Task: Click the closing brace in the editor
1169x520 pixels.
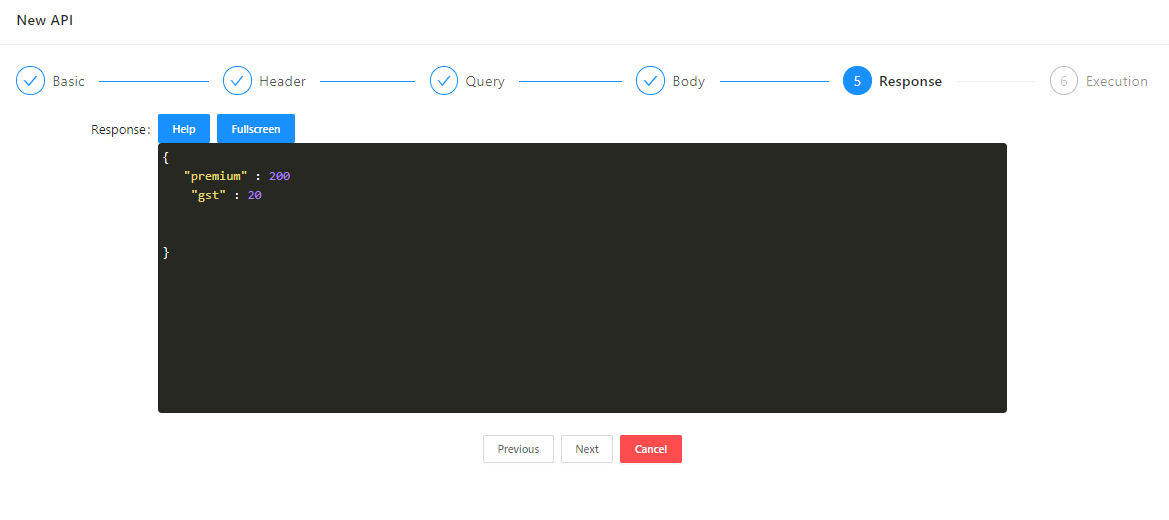Action: click(x=166, y=253)
